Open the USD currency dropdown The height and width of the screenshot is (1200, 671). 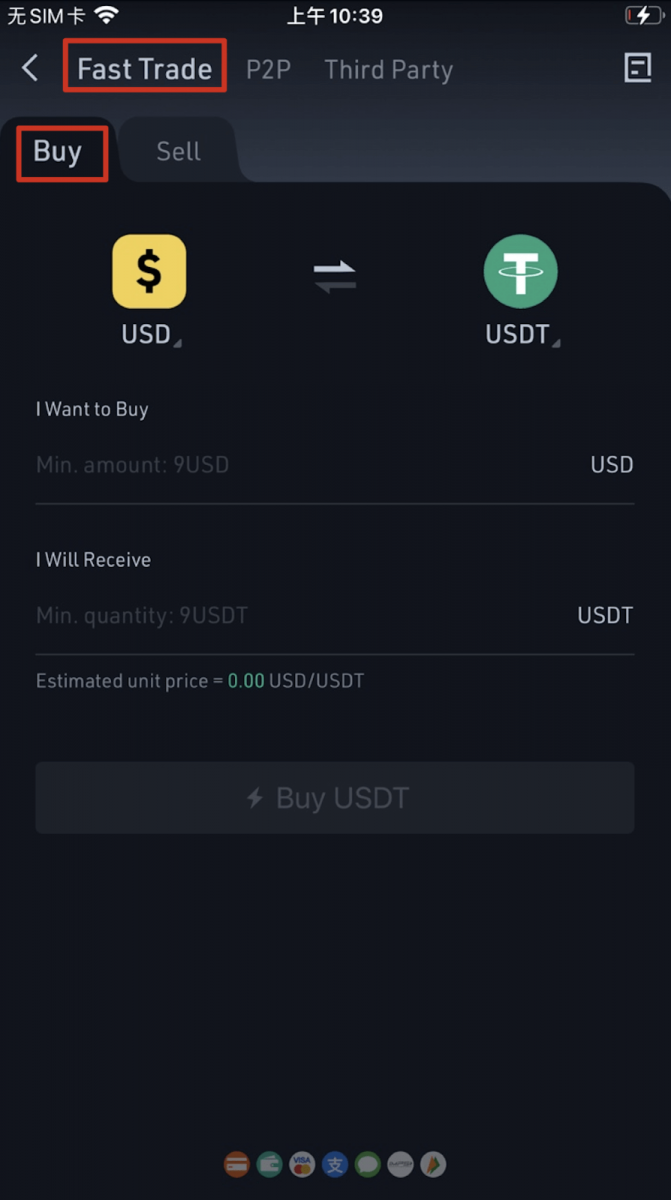150,334
